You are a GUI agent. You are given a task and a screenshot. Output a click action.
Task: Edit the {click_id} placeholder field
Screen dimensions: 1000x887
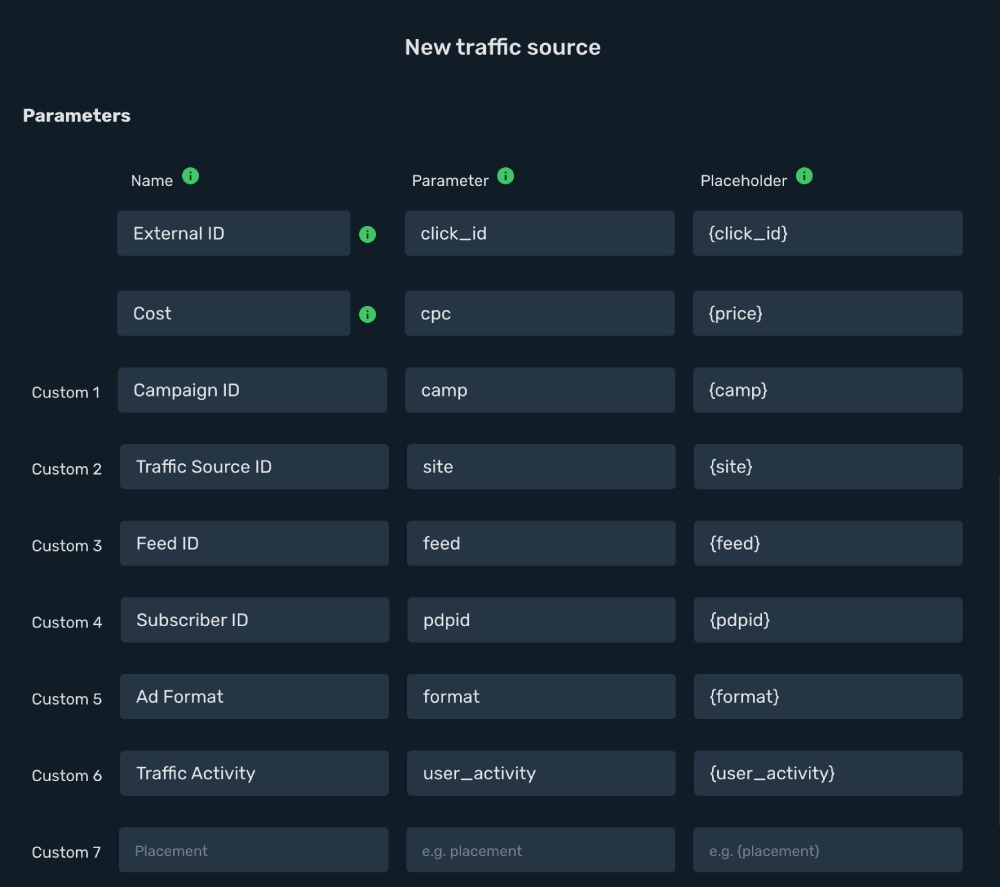pos(828,233)
